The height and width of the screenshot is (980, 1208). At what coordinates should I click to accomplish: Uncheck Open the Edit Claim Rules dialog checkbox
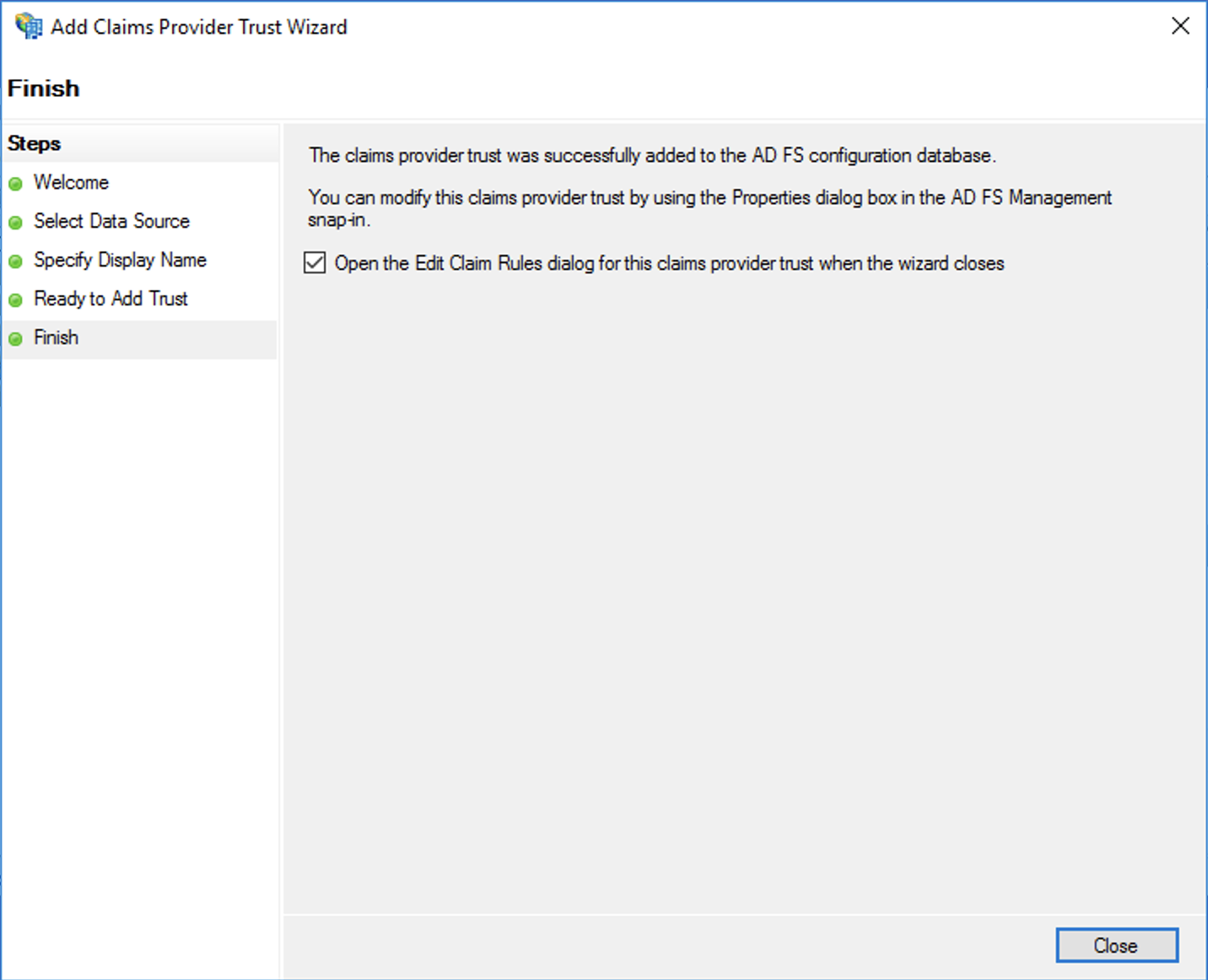click(x=315, y=263)
